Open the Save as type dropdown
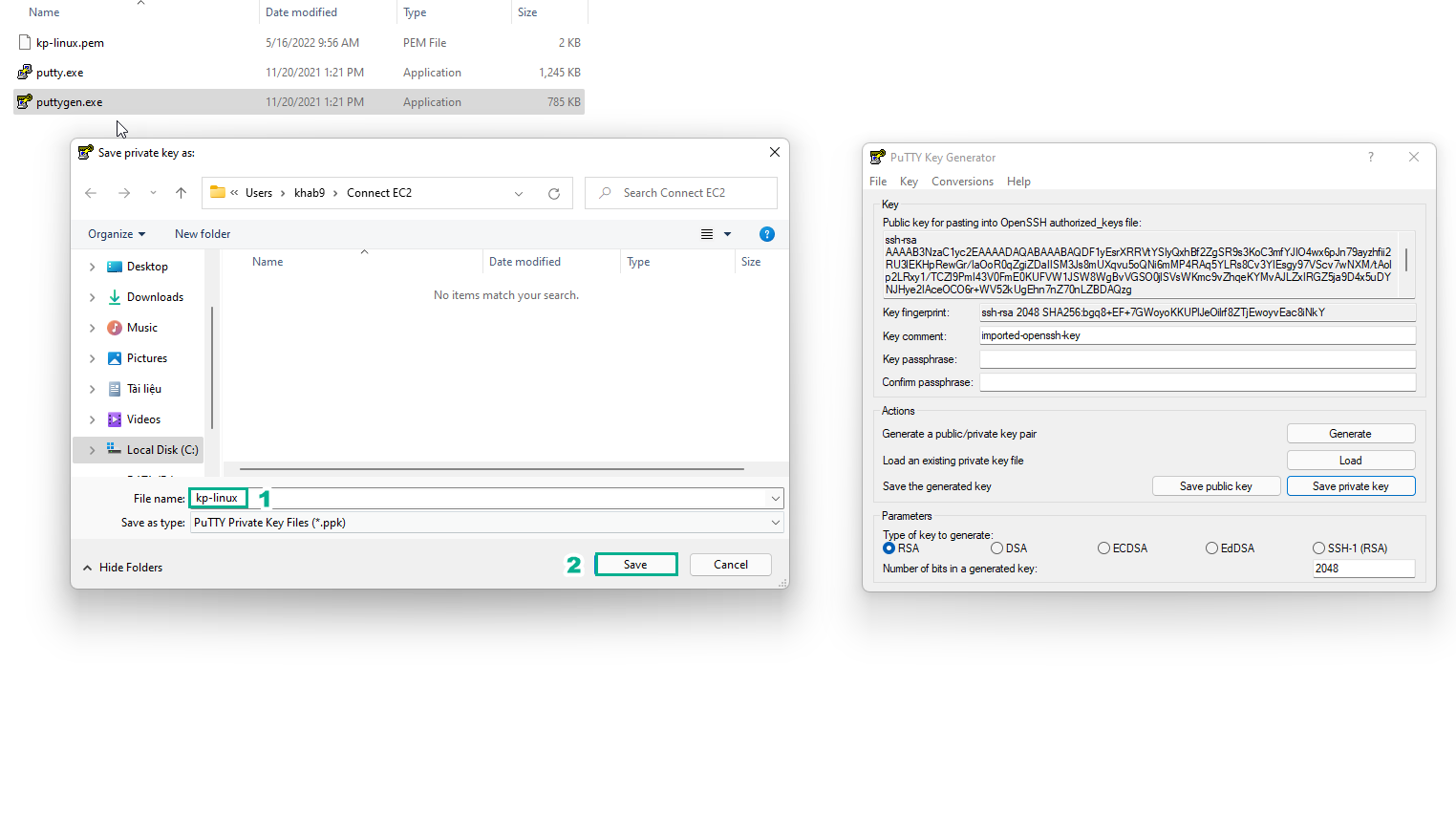This screenshot has width=1456, height=838. tap(775, 523)
